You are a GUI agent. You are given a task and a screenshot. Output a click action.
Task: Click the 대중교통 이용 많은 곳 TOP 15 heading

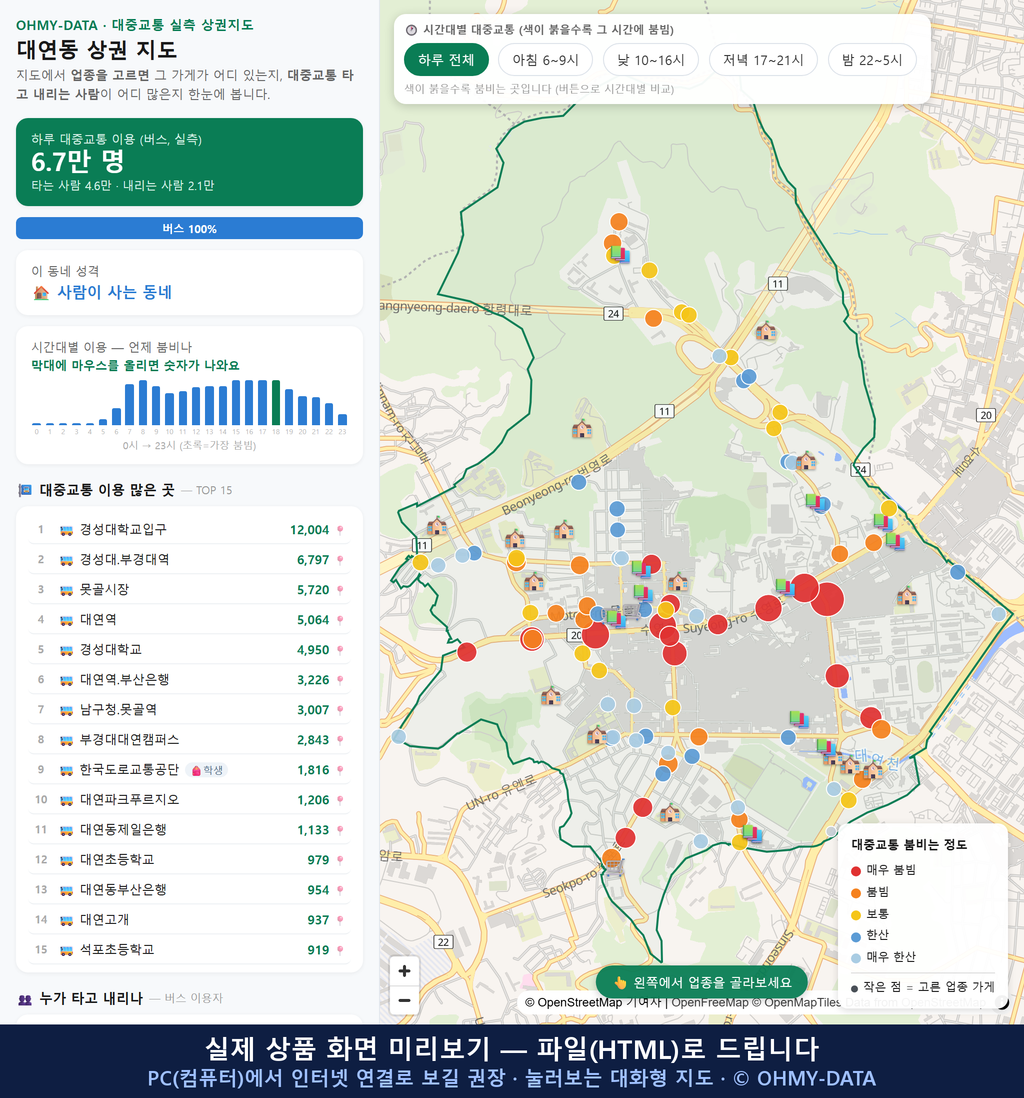125,490
